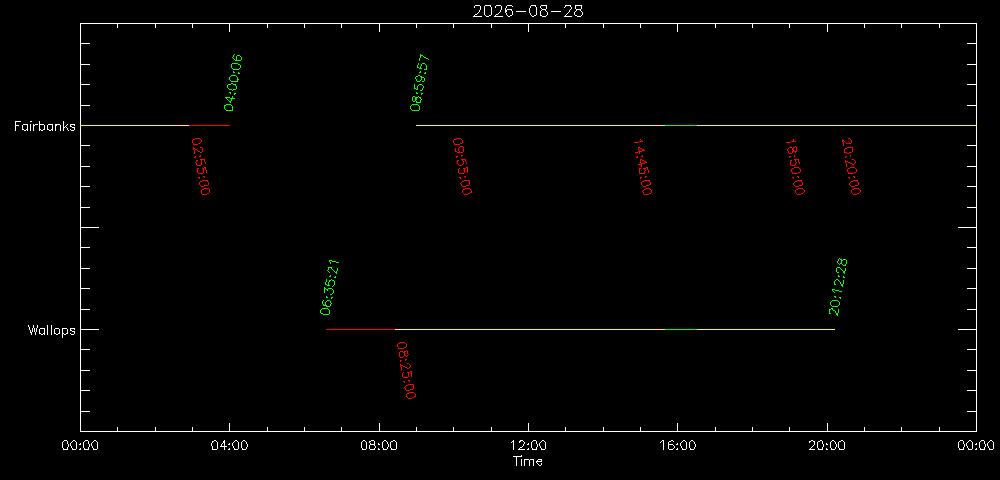Click the 18:50:00 red timestamp label
1000x480 pixels.
pyautogui.click(x=795, y=166)
